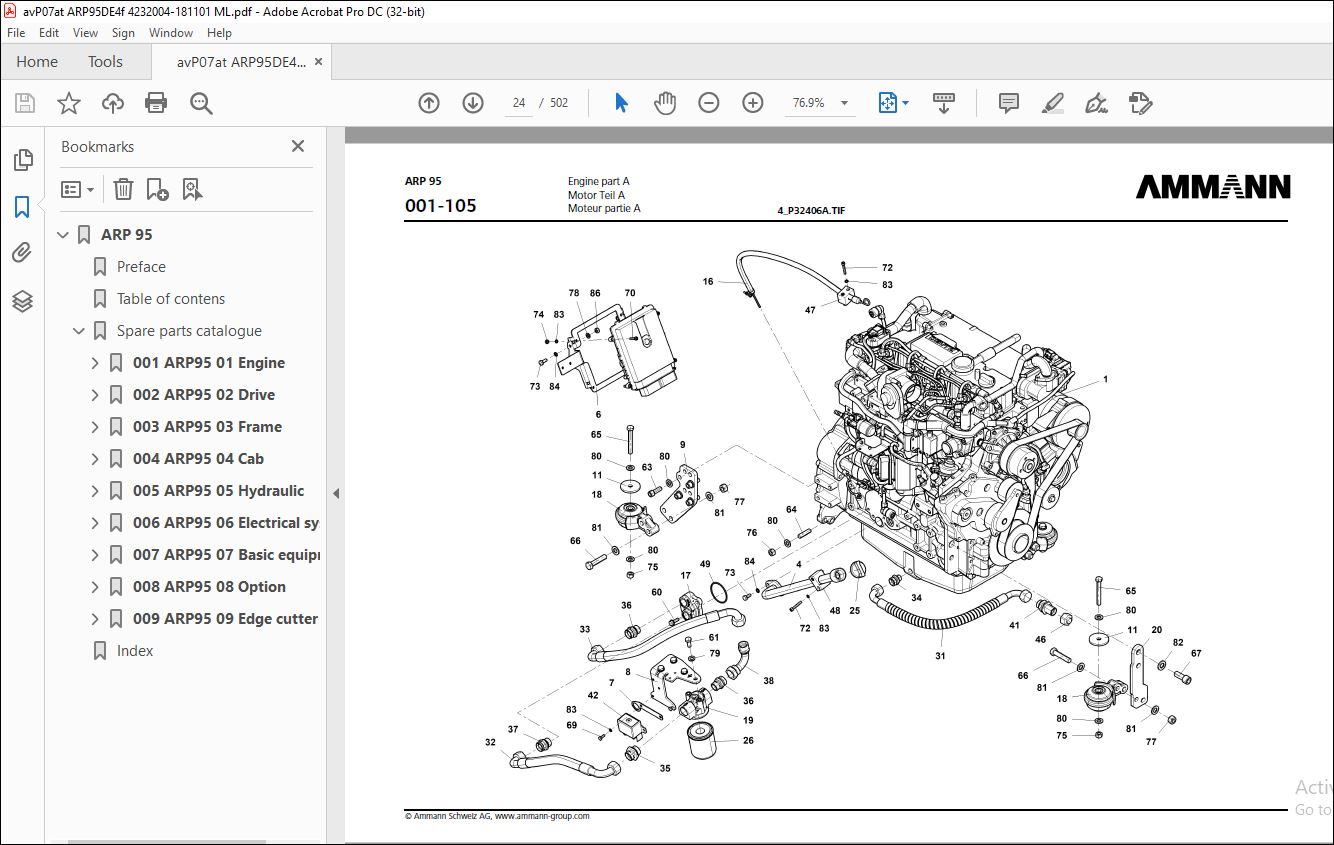The image size is (1334, 845).
Task: Open the zoom level dropdown arrow
Action: [844, 103]
